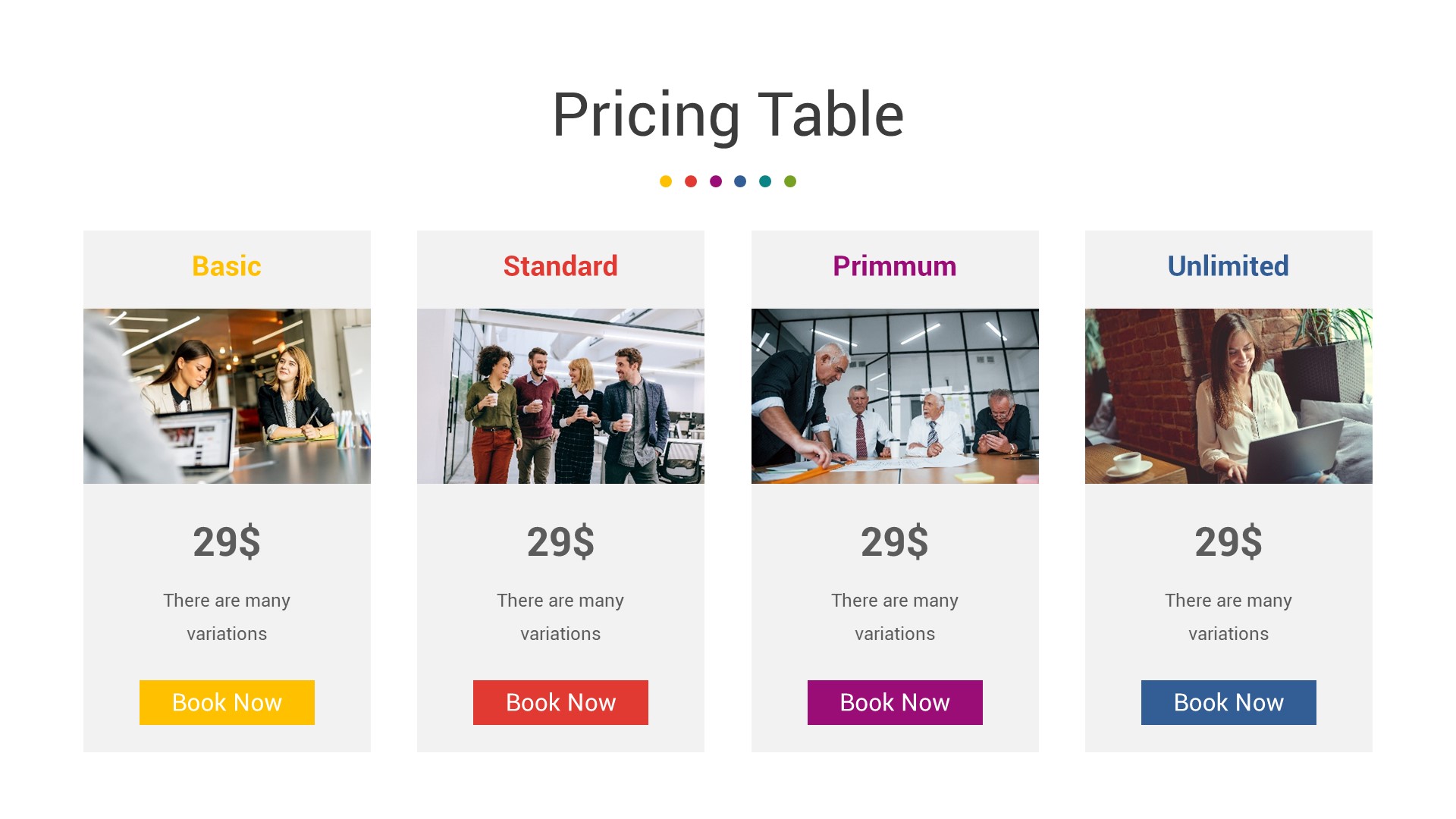1456x819 pixels.
Task: Click the red dot under the title
Action: tap(691, 181)
